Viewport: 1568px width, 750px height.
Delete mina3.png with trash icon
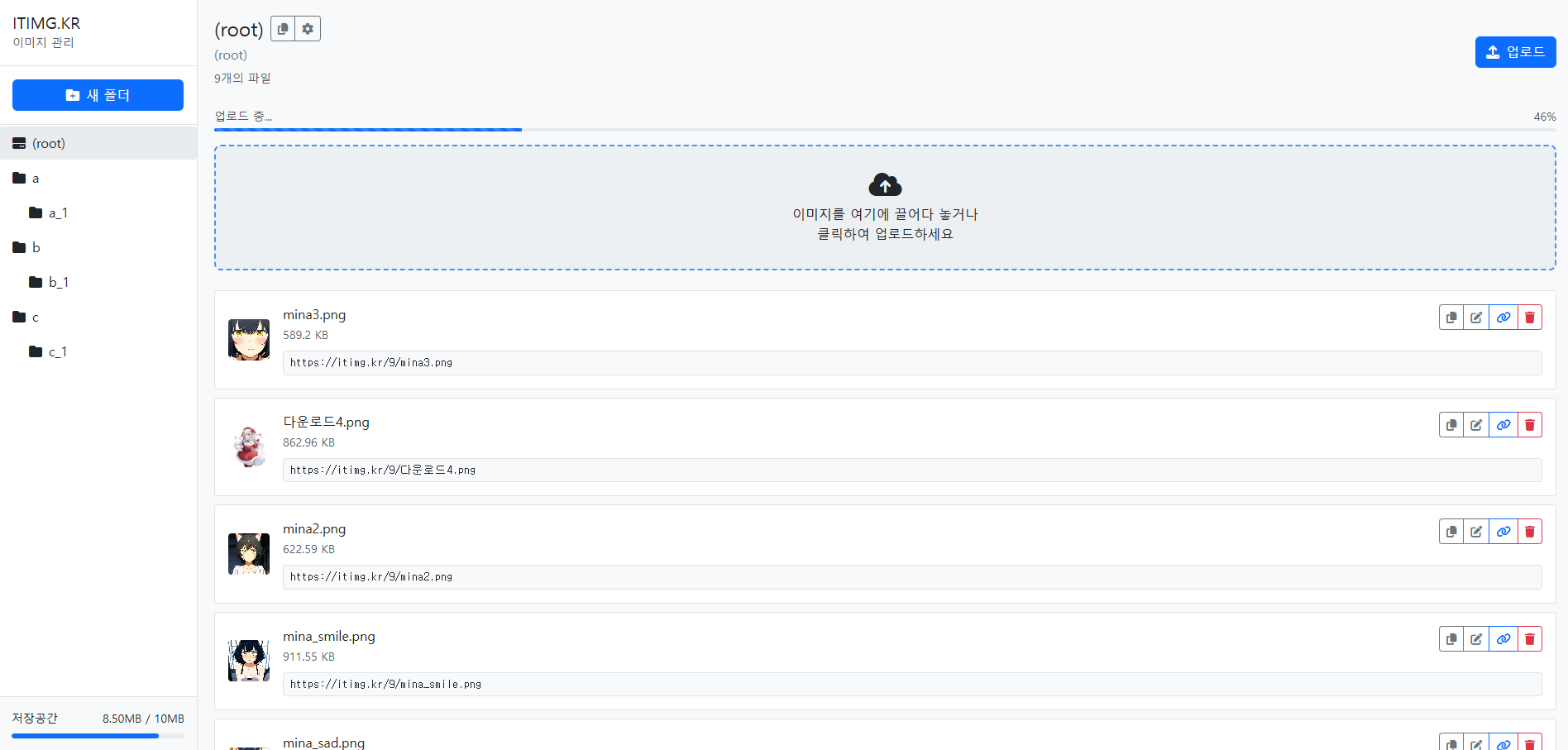[1529, 318]
